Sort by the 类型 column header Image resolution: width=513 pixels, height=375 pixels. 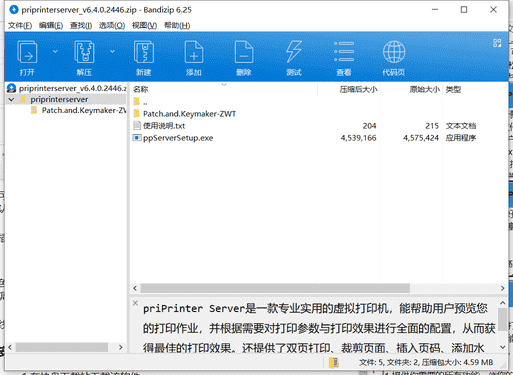point(453,89)
